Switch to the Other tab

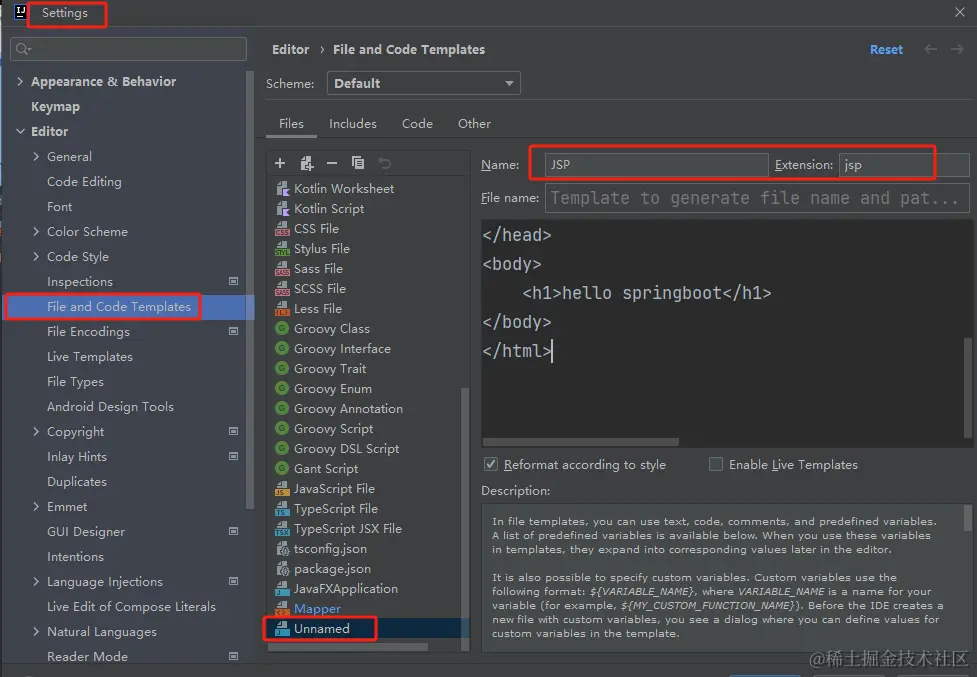(x=474, y=123)
